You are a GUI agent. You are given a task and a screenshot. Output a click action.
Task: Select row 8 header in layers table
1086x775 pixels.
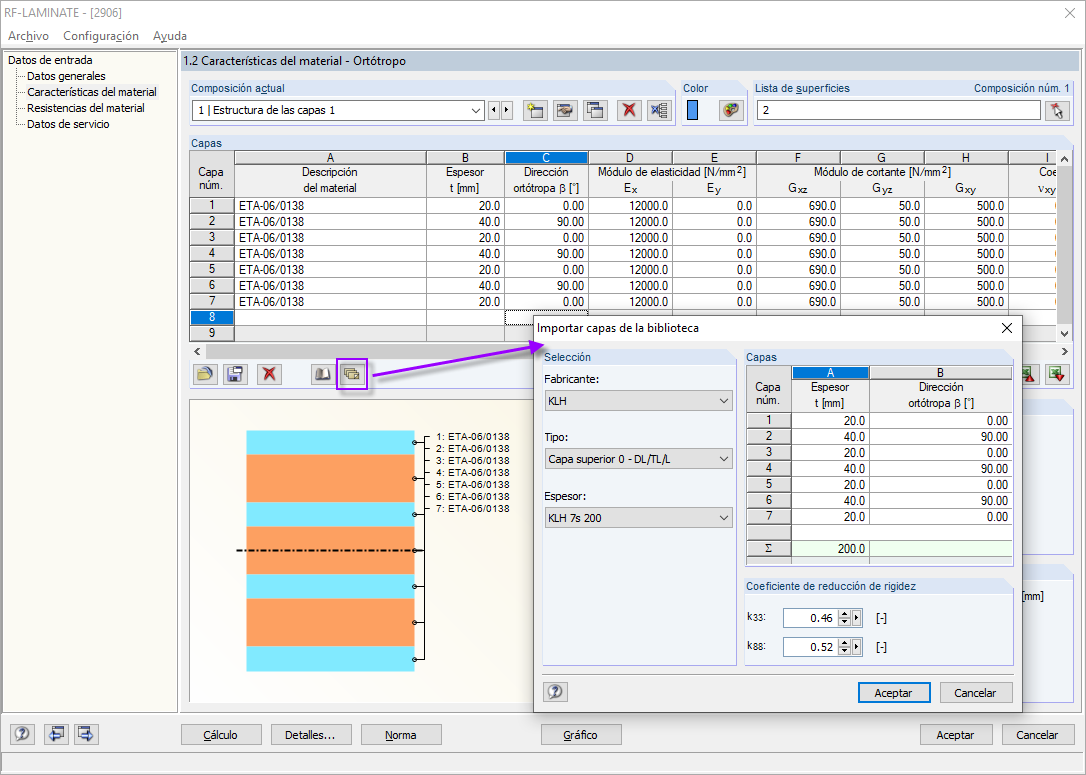[x=212, y=317]
